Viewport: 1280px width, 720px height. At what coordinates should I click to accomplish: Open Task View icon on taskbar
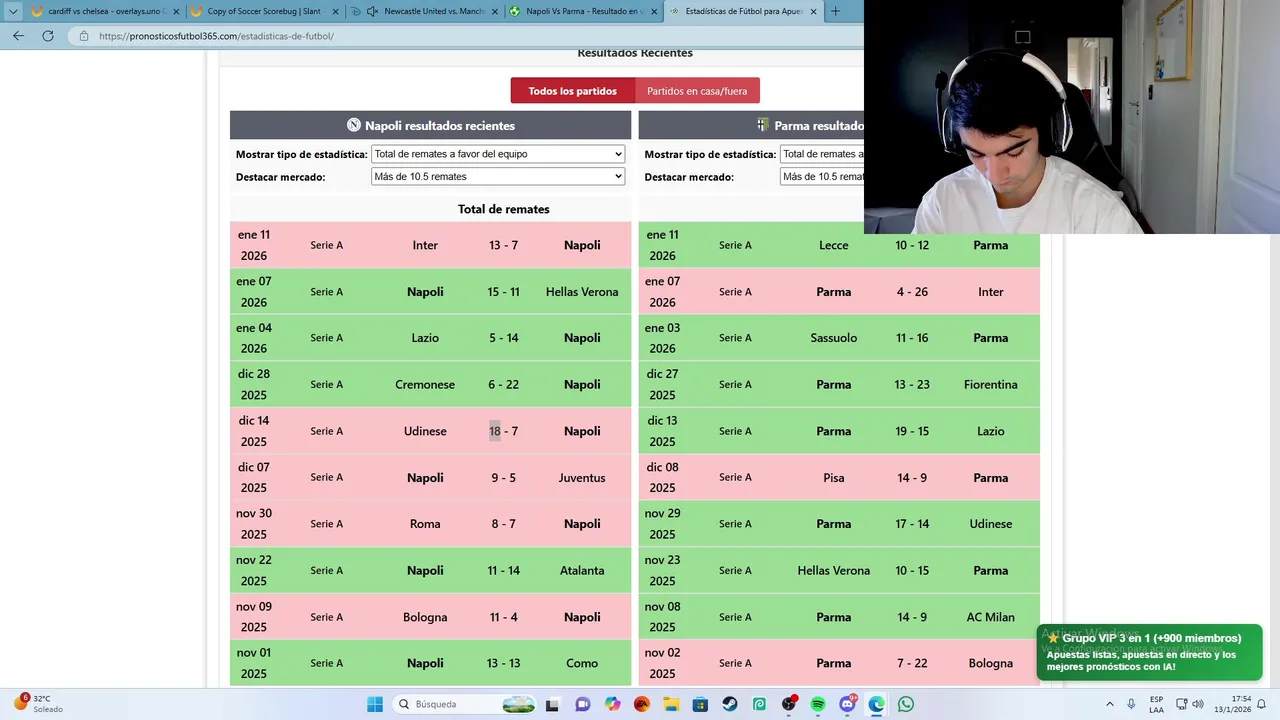pyautogui.click(x=552, y=704)
